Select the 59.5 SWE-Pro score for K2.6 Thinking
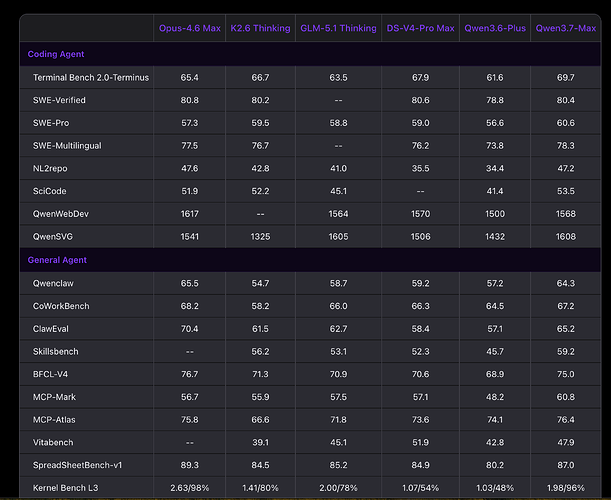The width and height of the screenshot is (611, 500). pos(260,123)
